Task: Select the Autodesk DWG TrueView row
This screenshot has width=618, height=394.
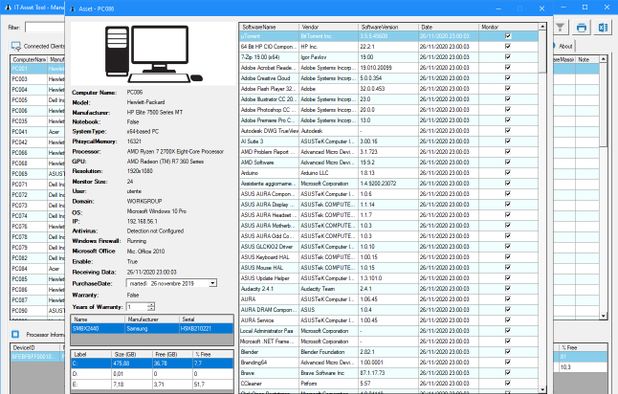Action: pyautogui.click(x=389, y=130)
